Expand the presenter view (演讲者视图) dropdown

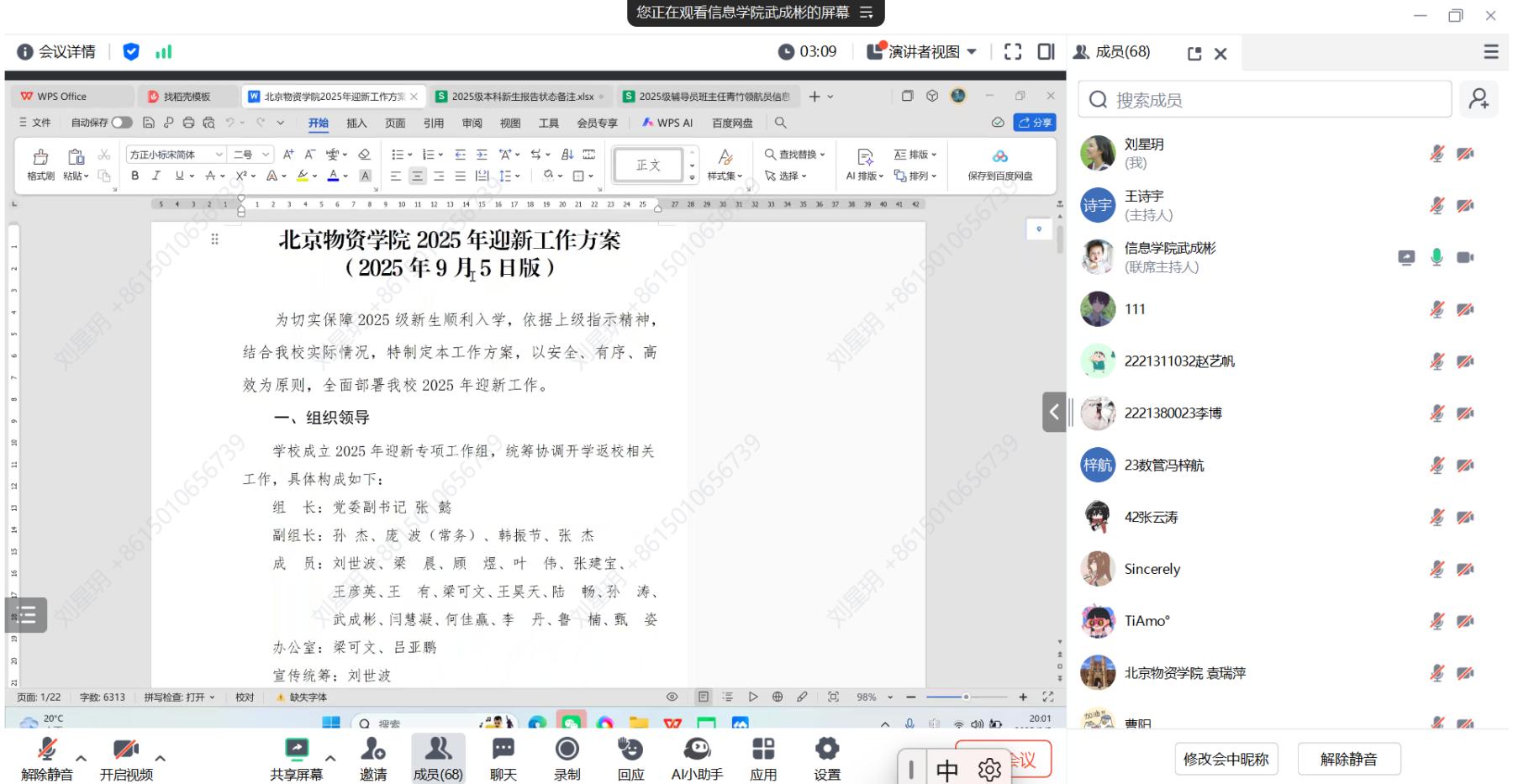tap(972, 52)
